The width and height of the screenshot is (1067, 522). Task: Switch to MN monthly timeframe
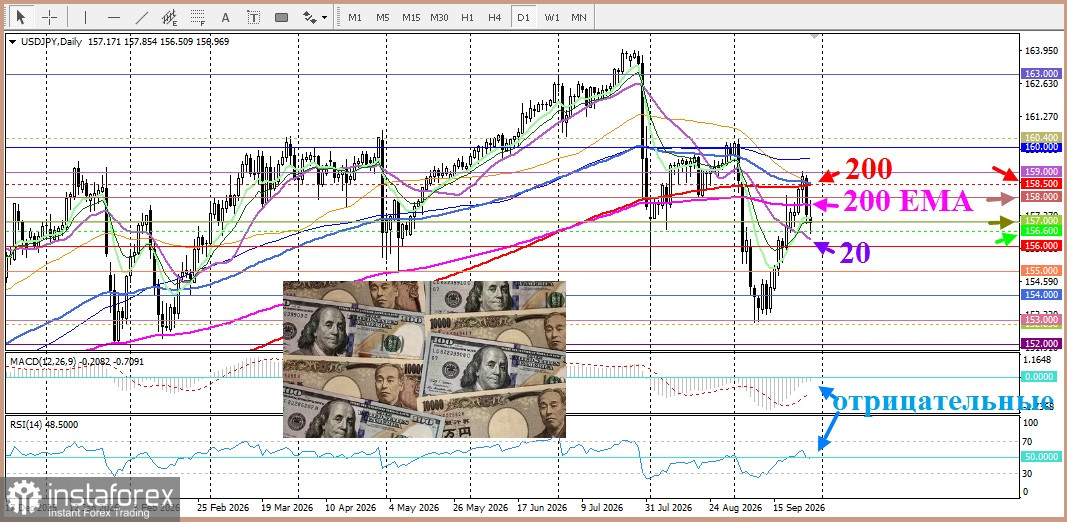click(x=578, y=17)
